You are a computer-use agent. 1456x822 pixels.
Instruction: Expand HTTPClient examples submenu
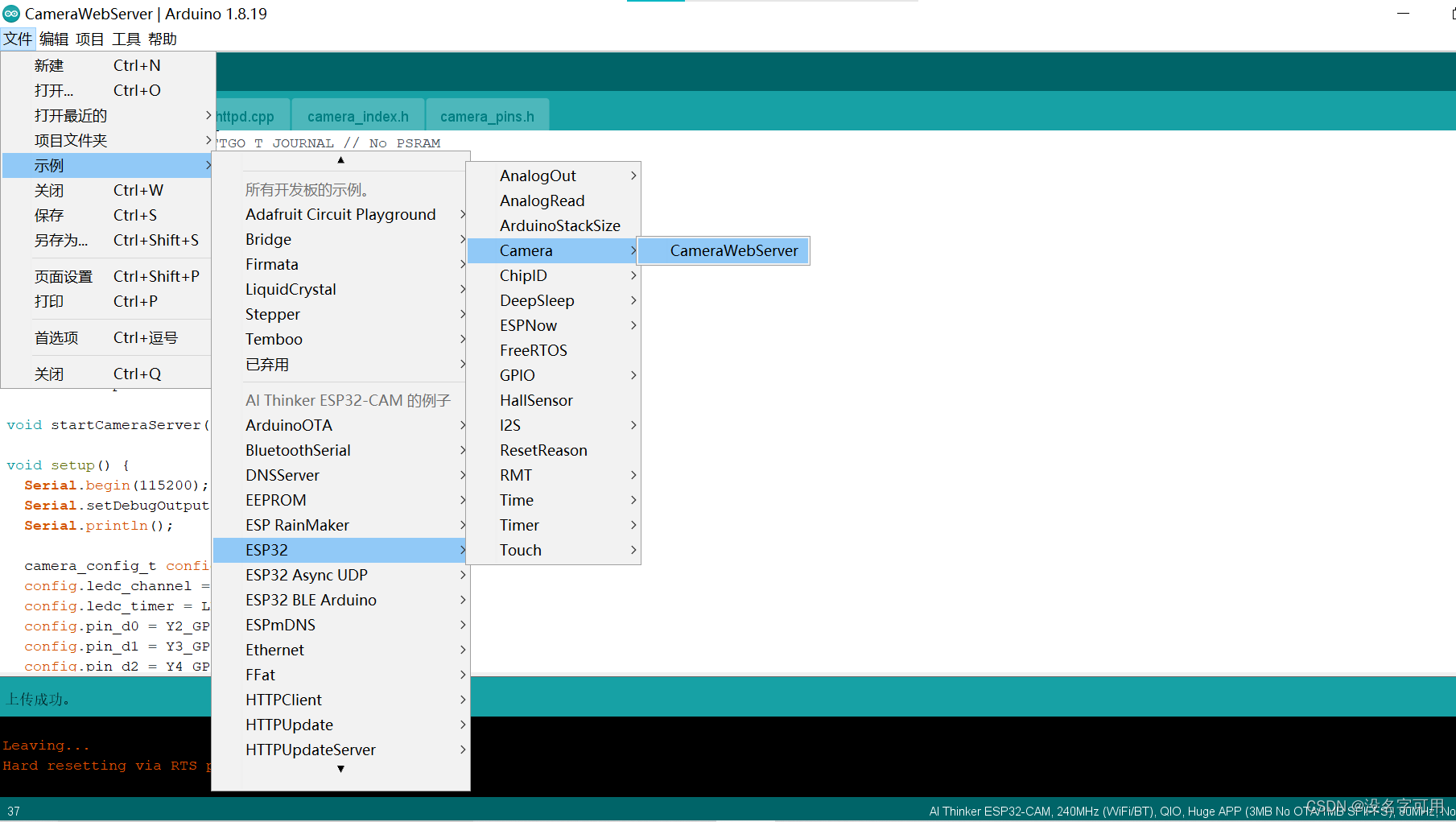tap(341, 700)
